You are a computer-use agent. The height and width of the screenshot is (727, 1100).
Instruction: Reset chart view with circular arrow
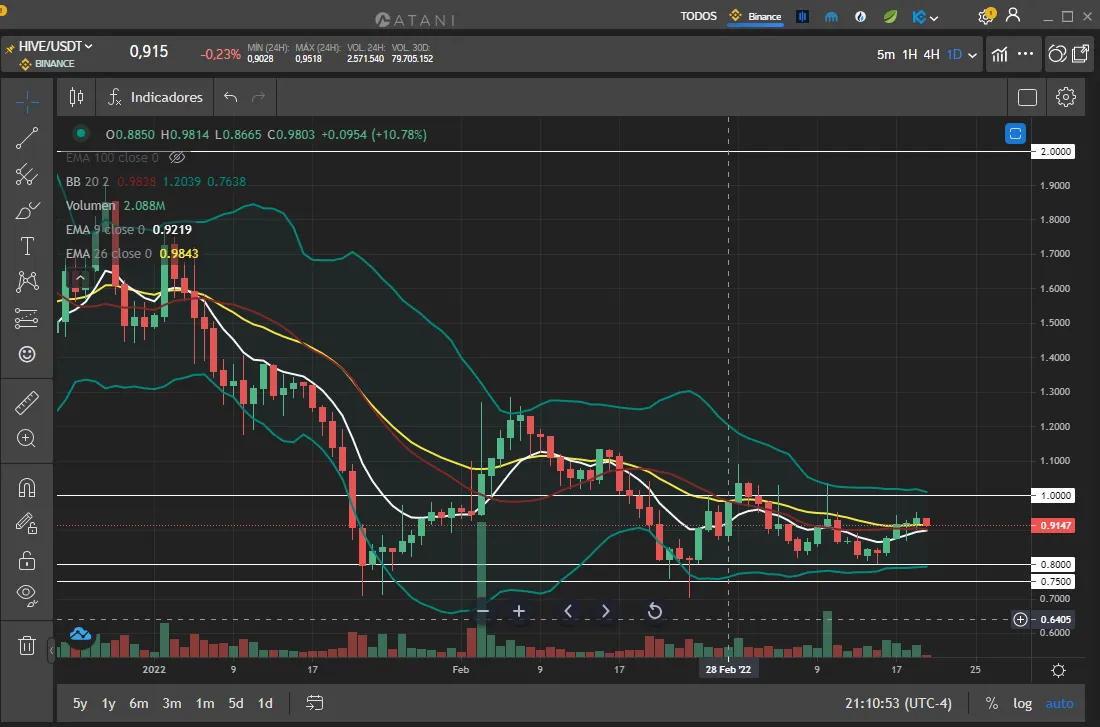655,611
